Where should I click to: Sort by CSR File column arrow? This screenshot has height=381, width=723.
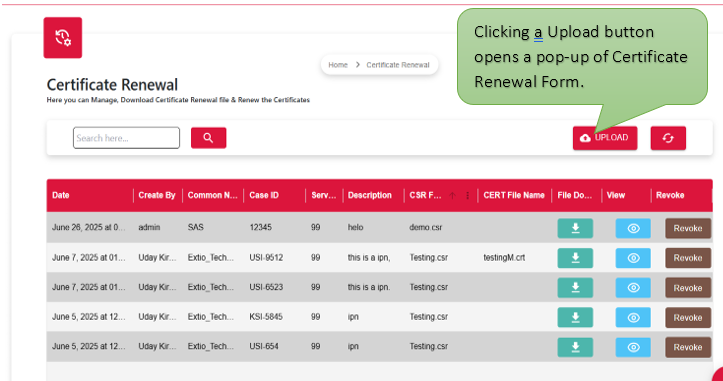coord(453,196)
